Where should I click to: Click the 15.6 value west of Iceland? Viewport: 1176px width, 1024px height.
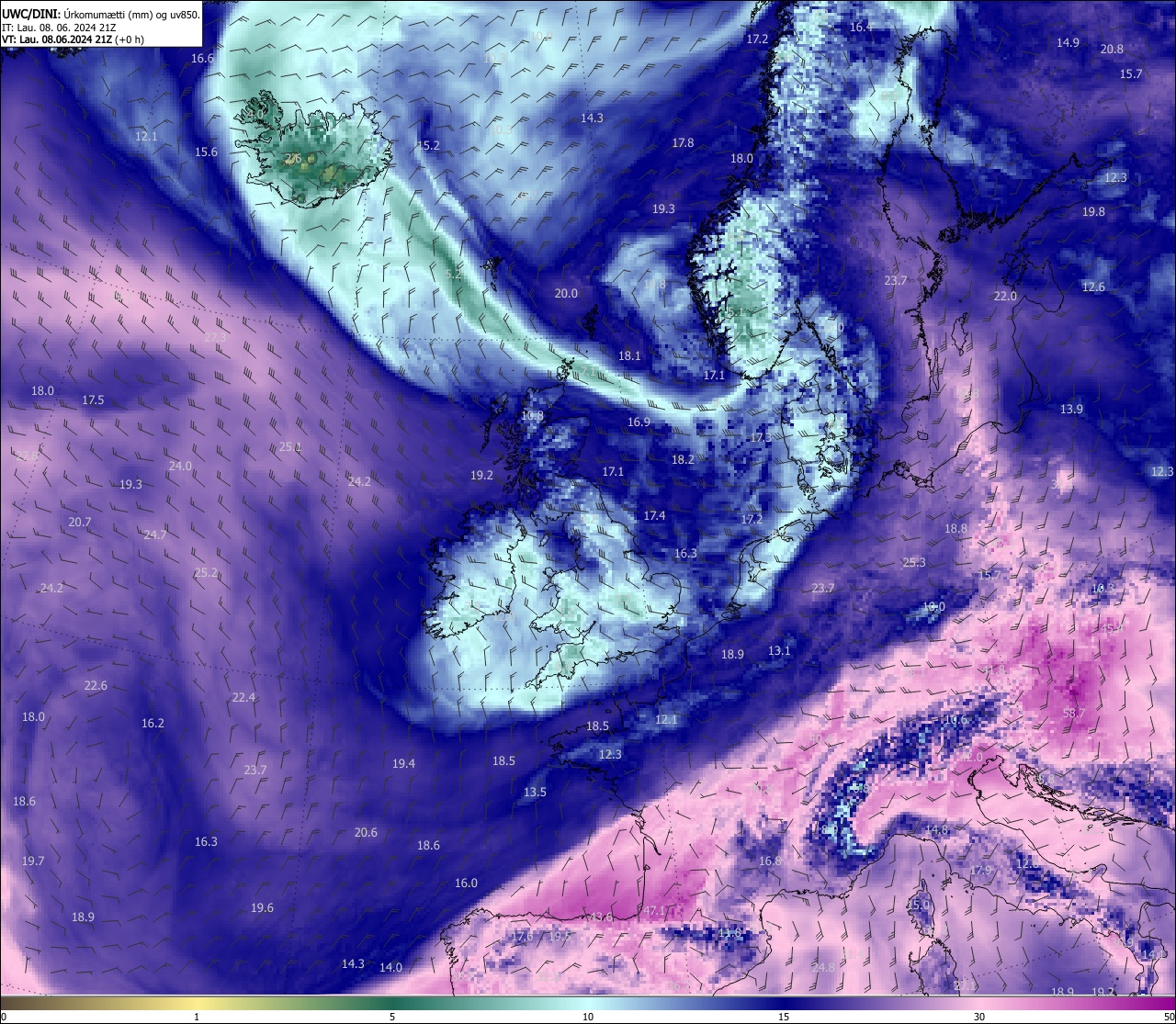[206, 152]
